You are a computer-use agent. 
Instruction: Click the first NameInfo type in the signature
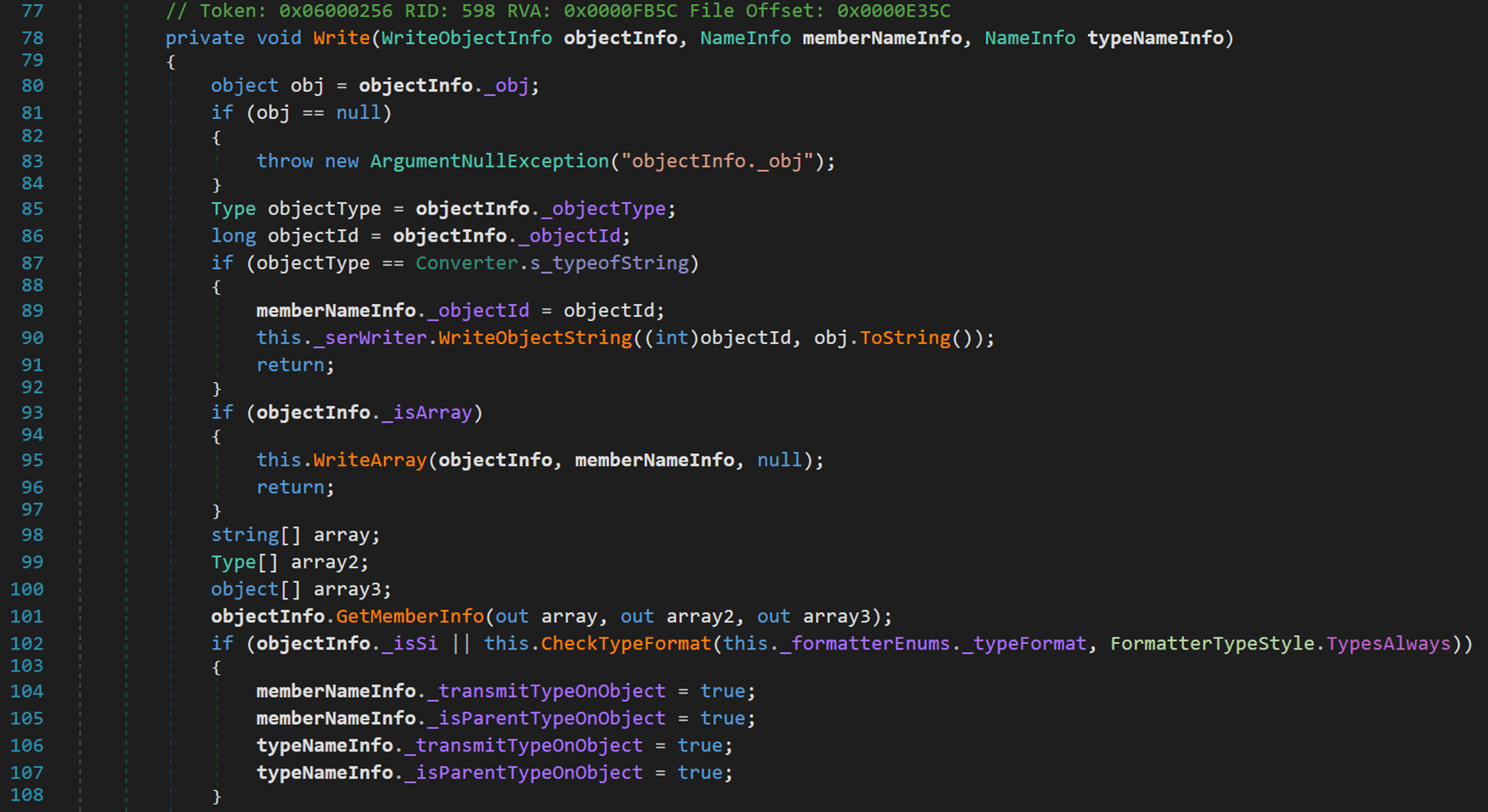pyautogui.click(x=745, y=38)
